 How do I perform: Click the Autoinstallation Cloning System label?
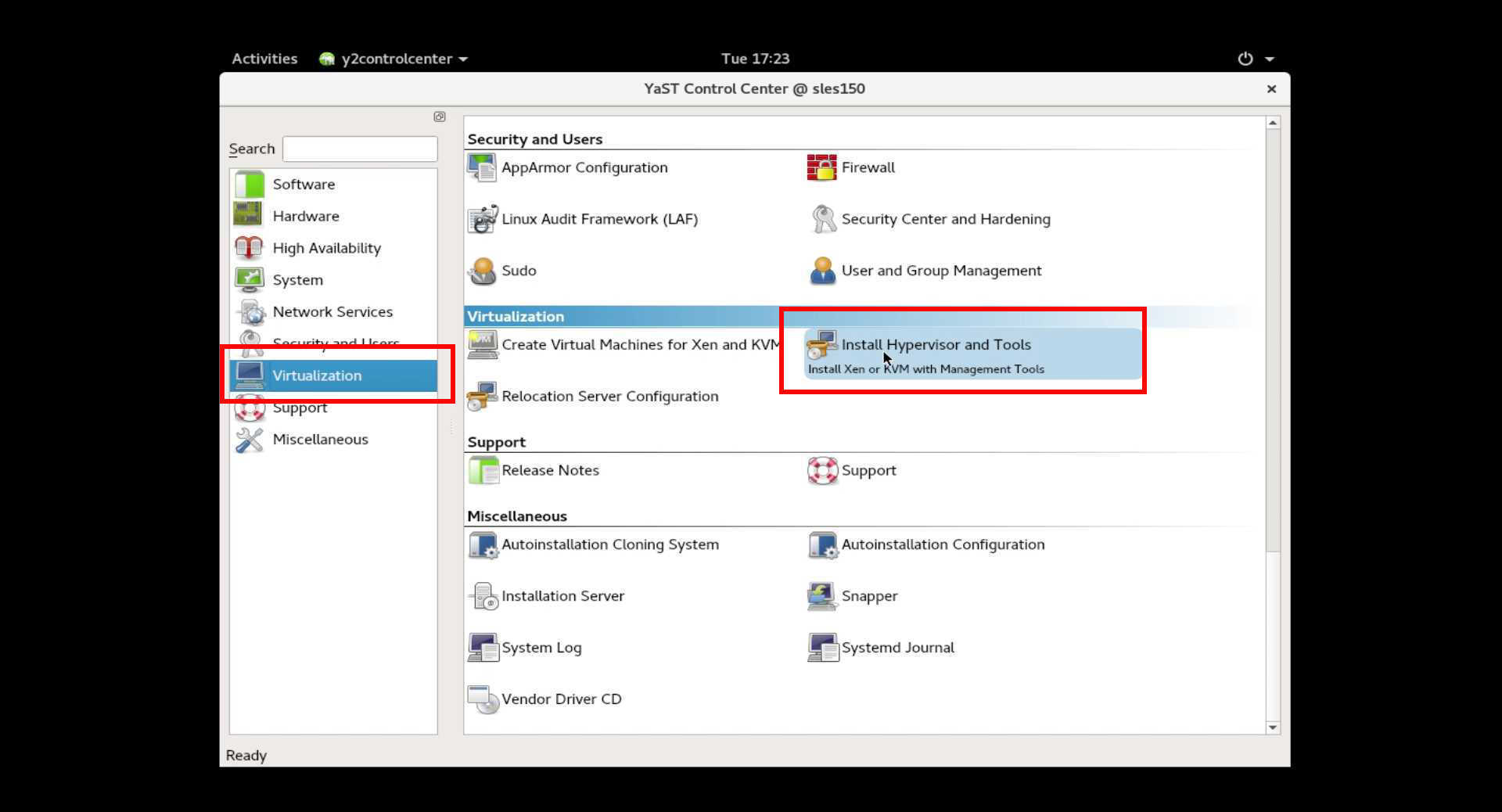[610, 544]
